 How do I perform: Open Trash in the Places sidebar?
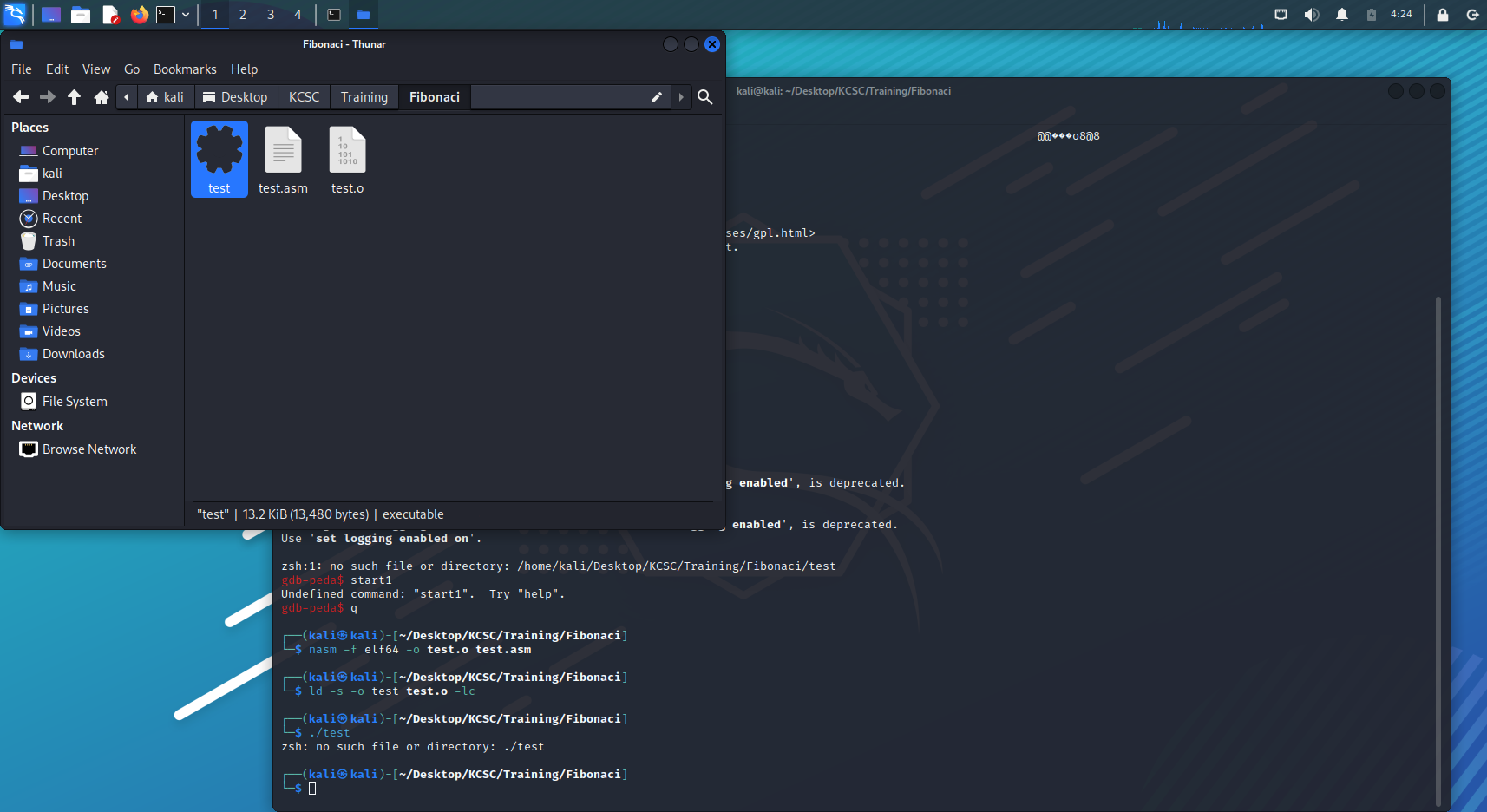58,241
